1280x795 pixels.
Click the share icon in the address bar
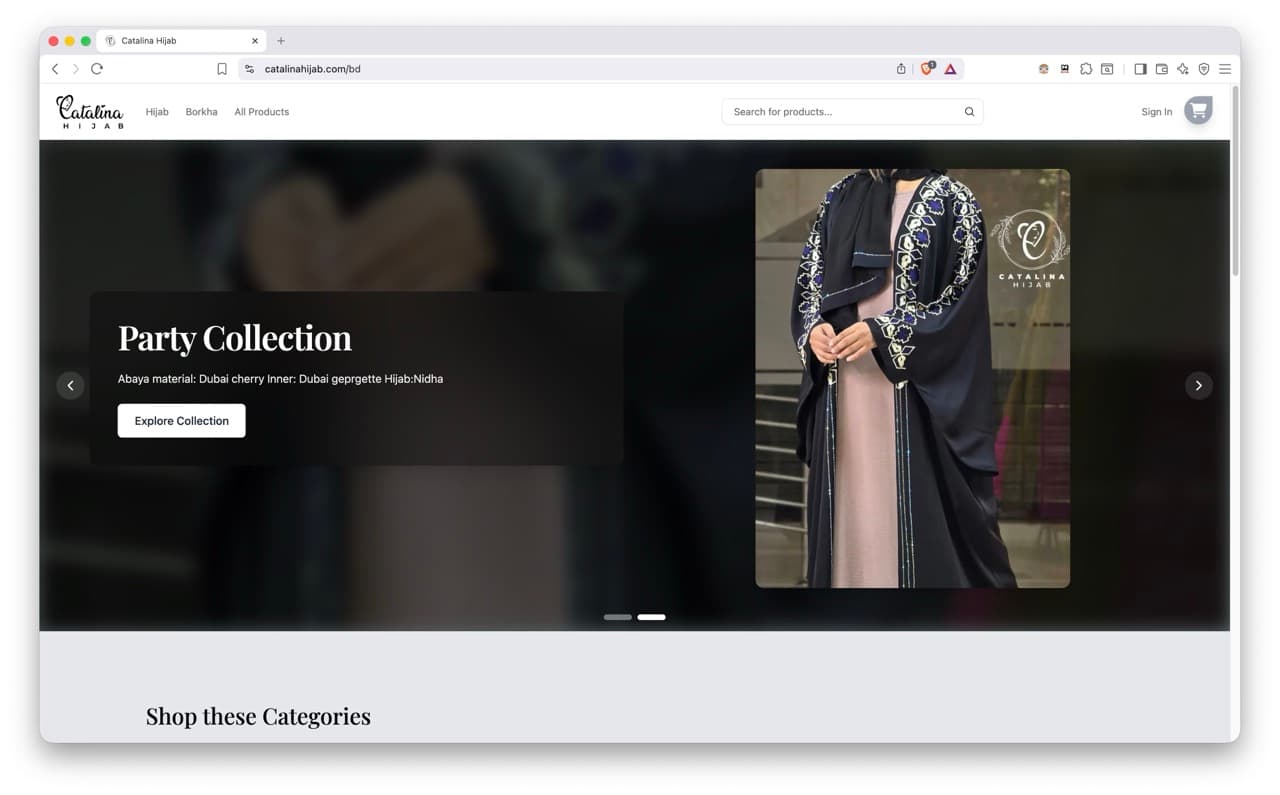901,69
